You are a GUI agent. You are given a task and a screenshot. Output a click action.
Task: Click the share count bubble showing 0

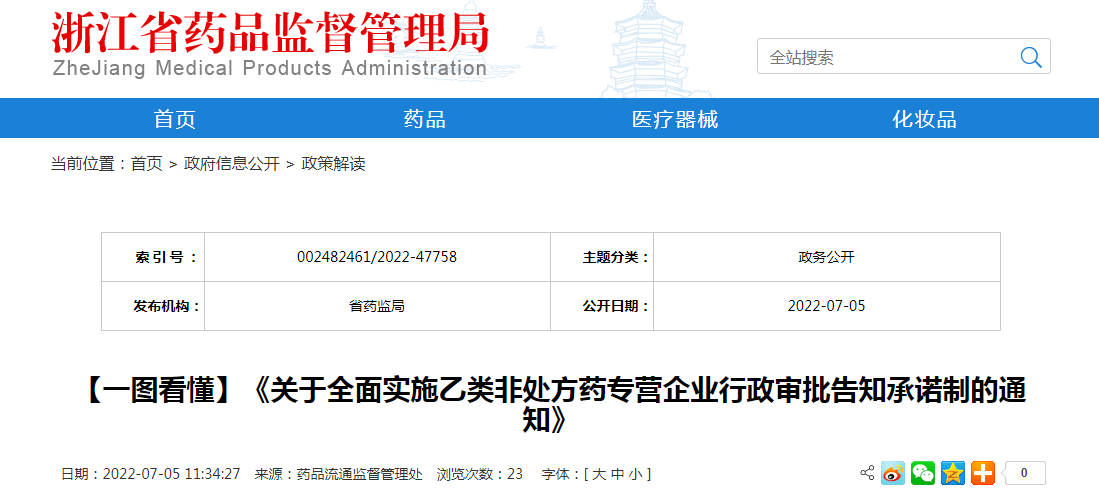pyautogui.click(x=1024, y=473)
